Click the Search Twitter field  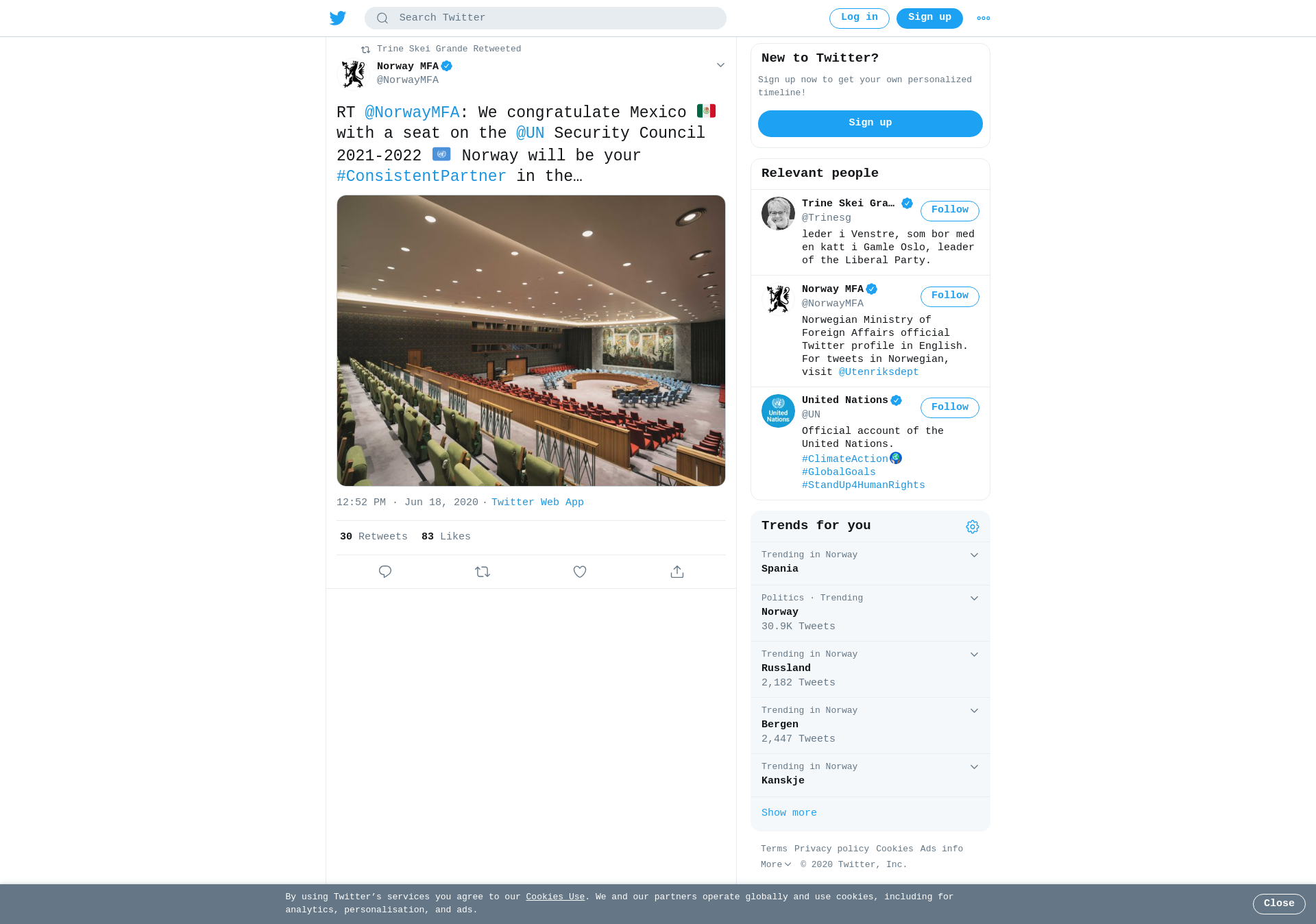(546, 19)
